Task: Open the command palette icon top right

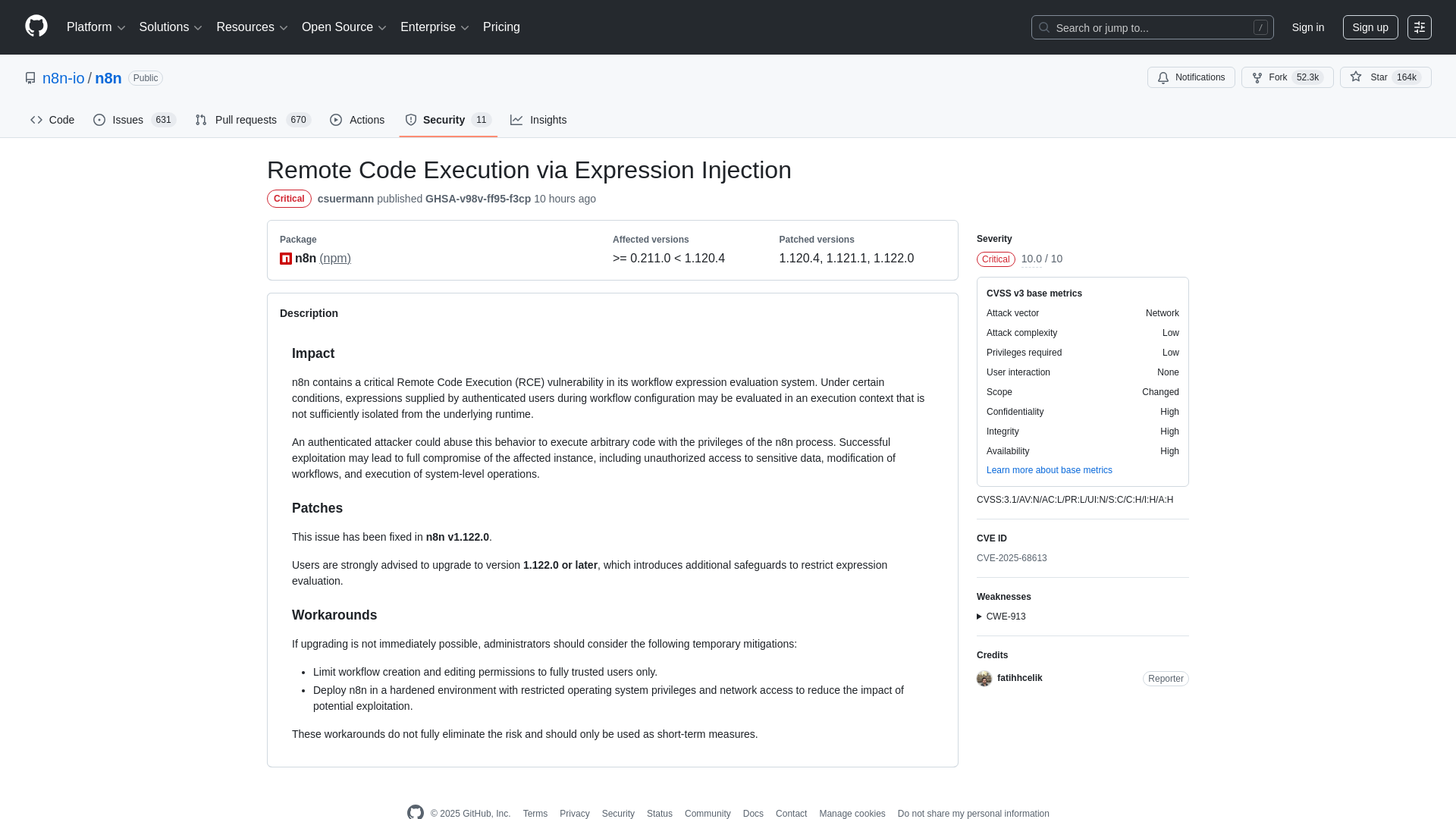Action: [x=1420, y=27]
